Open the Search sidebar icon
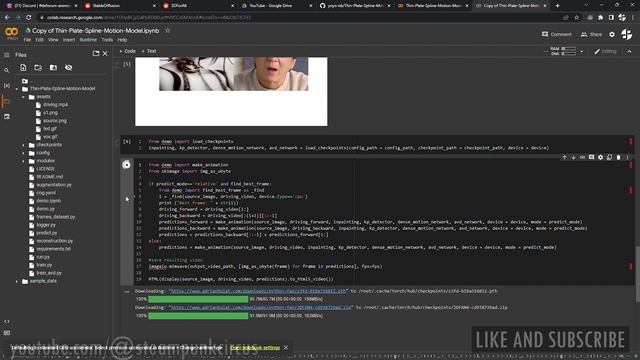This screenshot has height=360, width=640. [x=7, y=70]
